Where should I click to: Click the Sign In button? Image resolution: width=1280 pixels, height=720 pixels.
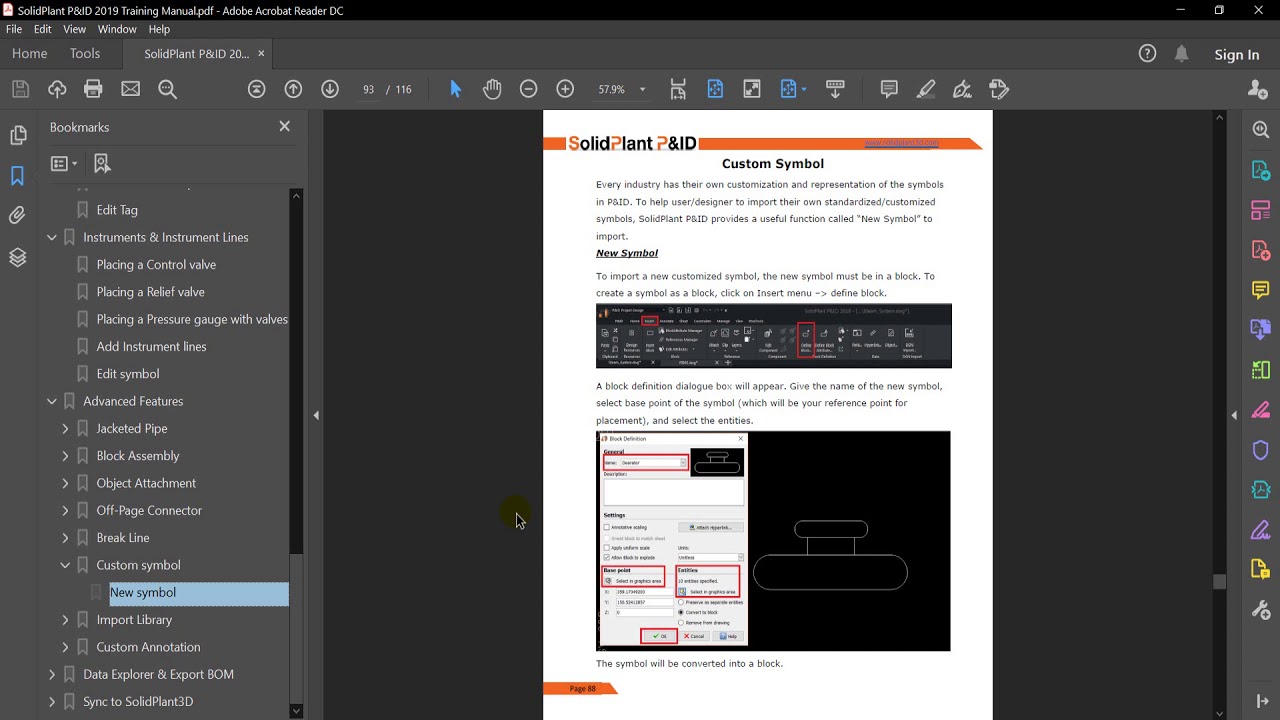[1237, 55]
